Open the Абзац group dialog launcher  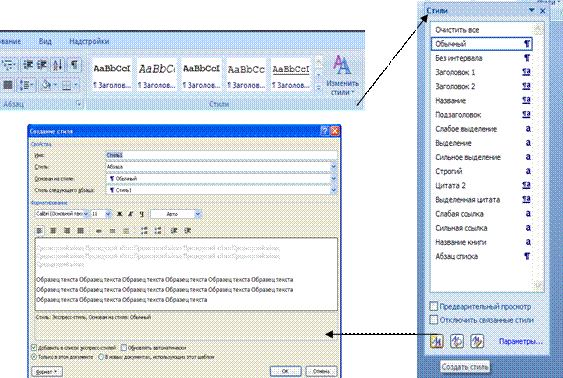click(79, 104)
